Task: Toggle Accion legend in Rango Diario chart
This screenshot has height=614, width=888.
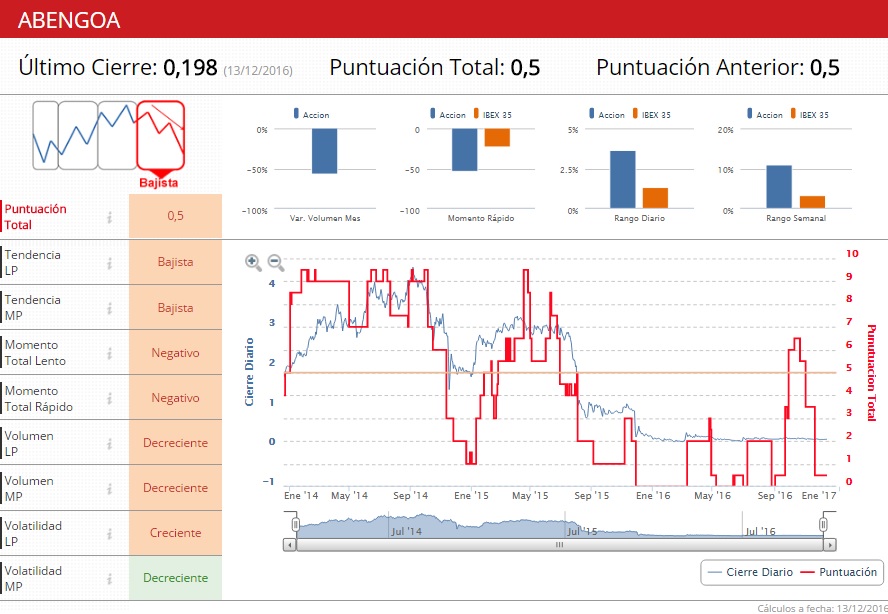Action: click(x=607, y=114)
